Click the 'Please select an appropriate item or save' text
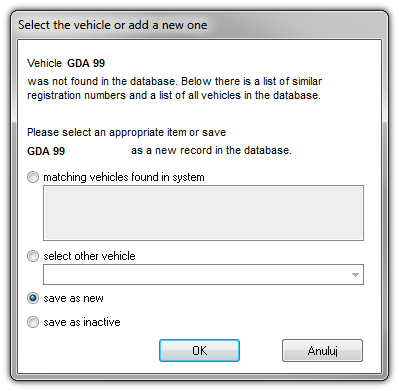 coord(126,132)
